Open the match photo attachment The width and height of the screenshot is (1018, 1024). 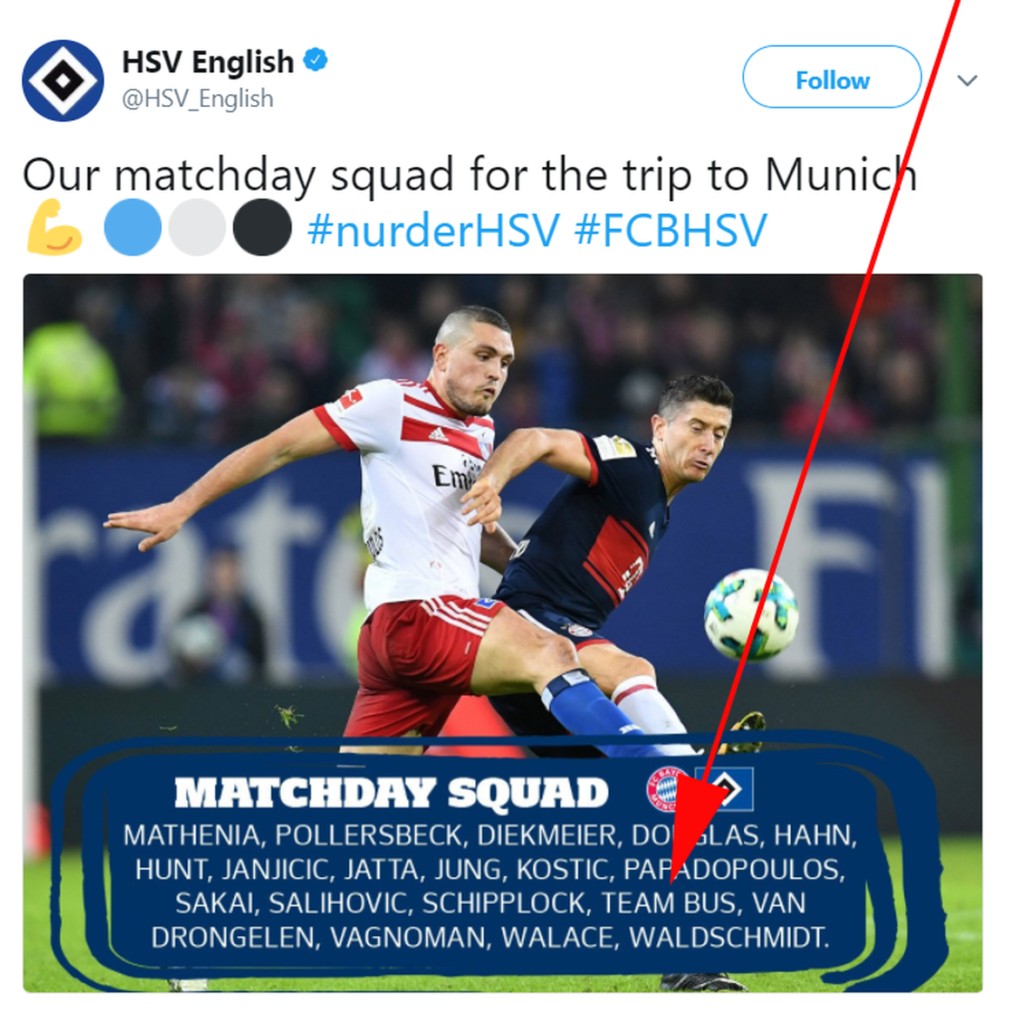point(503,633)
